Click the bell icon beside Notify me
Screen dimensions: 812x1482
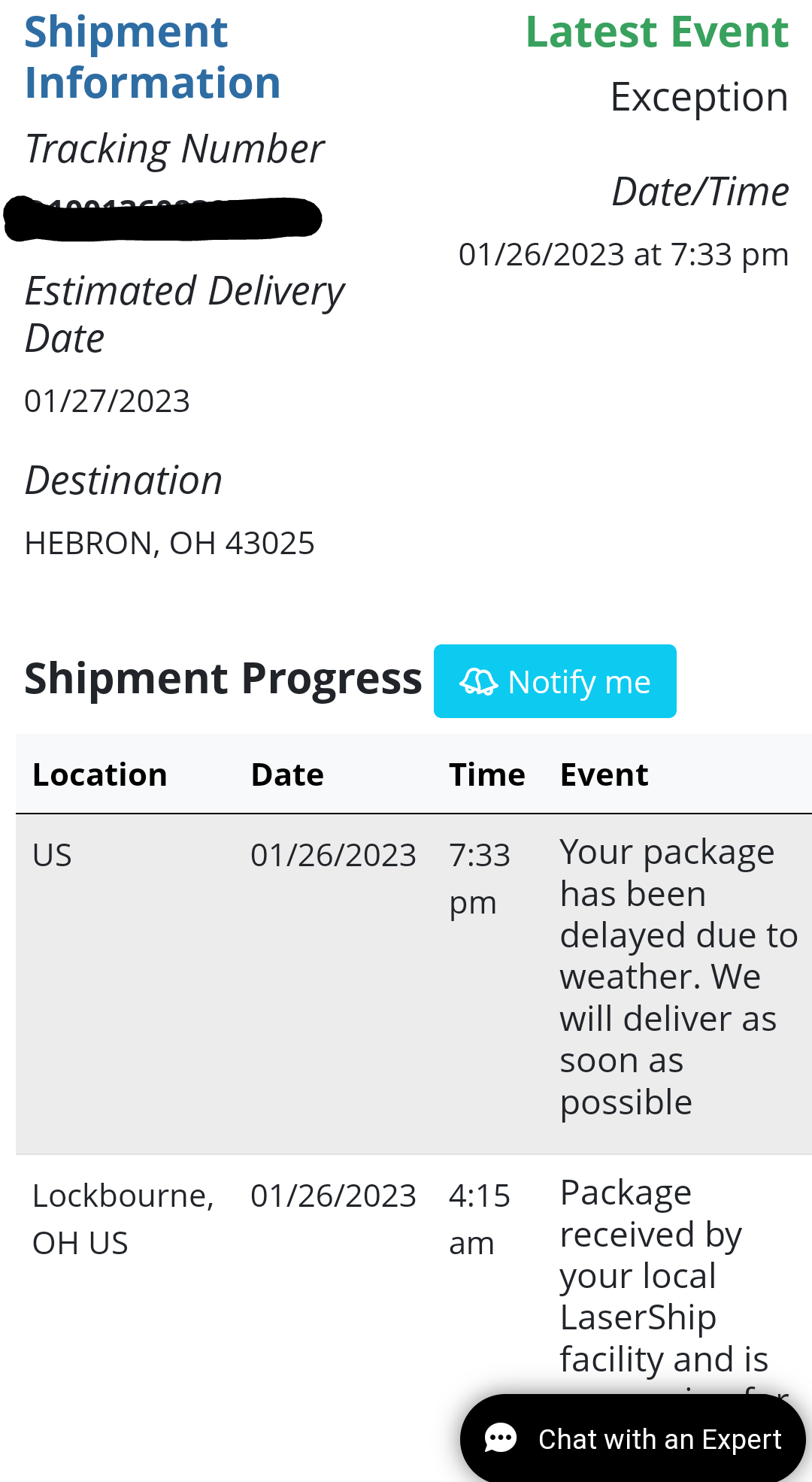coord(478,682)
